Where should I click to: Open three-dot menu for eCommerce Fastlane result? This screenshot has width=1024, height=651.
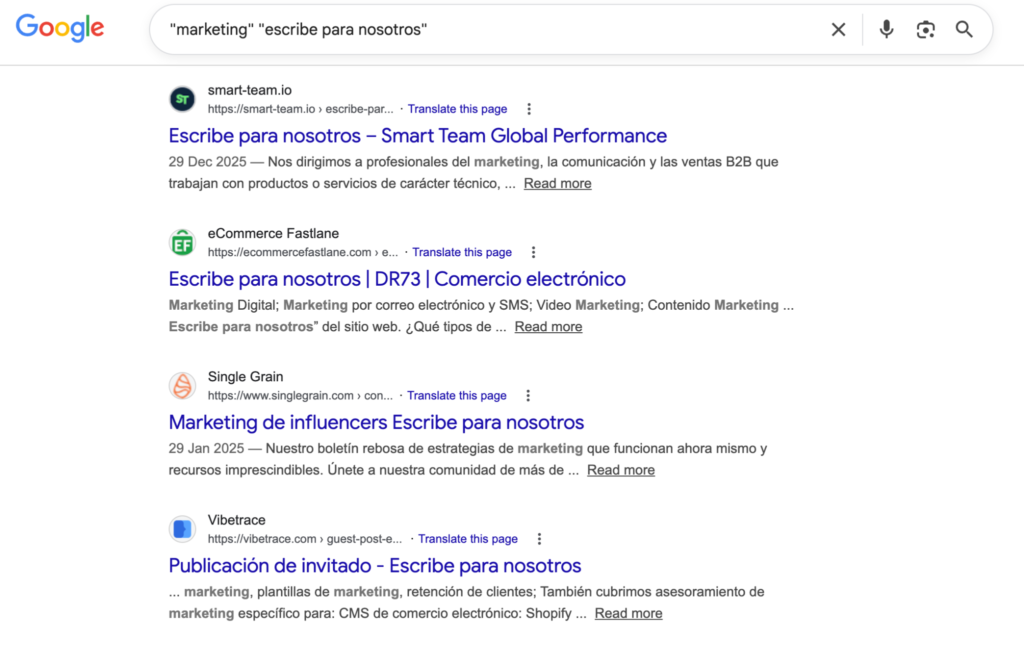coord(534,252)
